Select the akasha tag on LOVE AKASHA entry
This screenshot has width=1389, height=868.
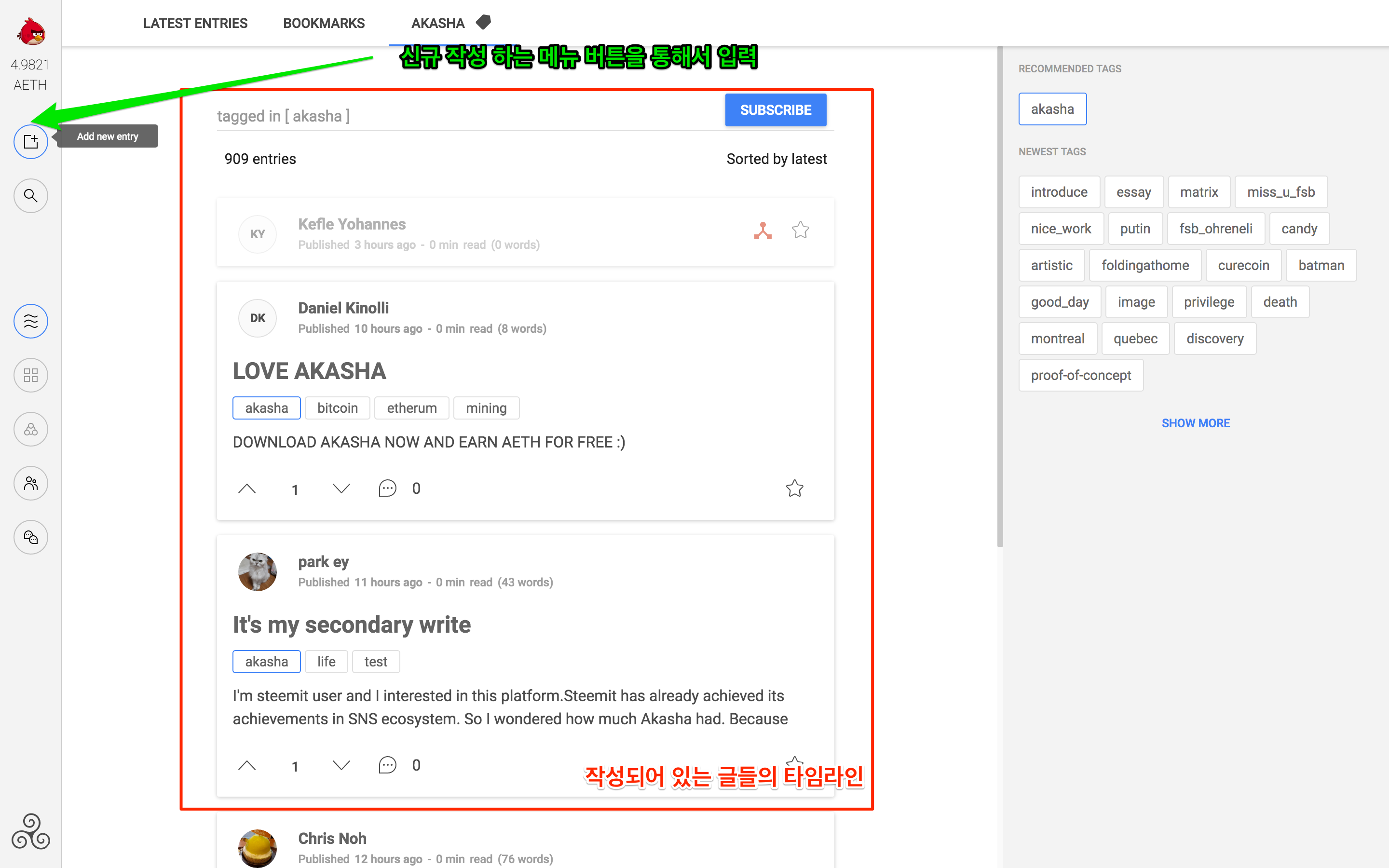click(x=266, y=407)
